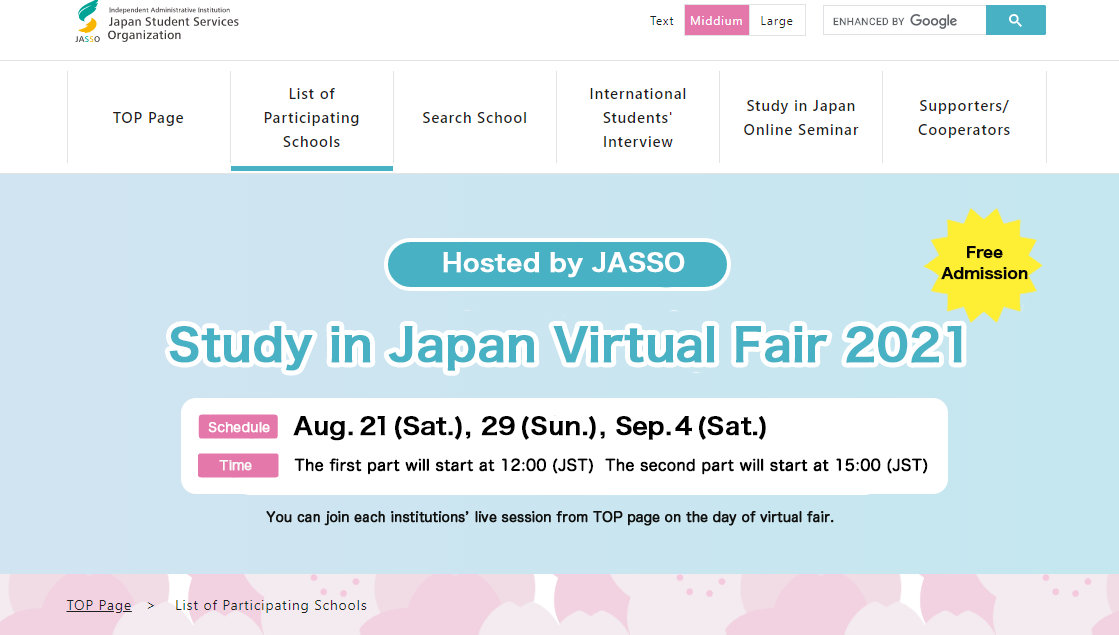Select Middium text size

(x=717, y=21)
